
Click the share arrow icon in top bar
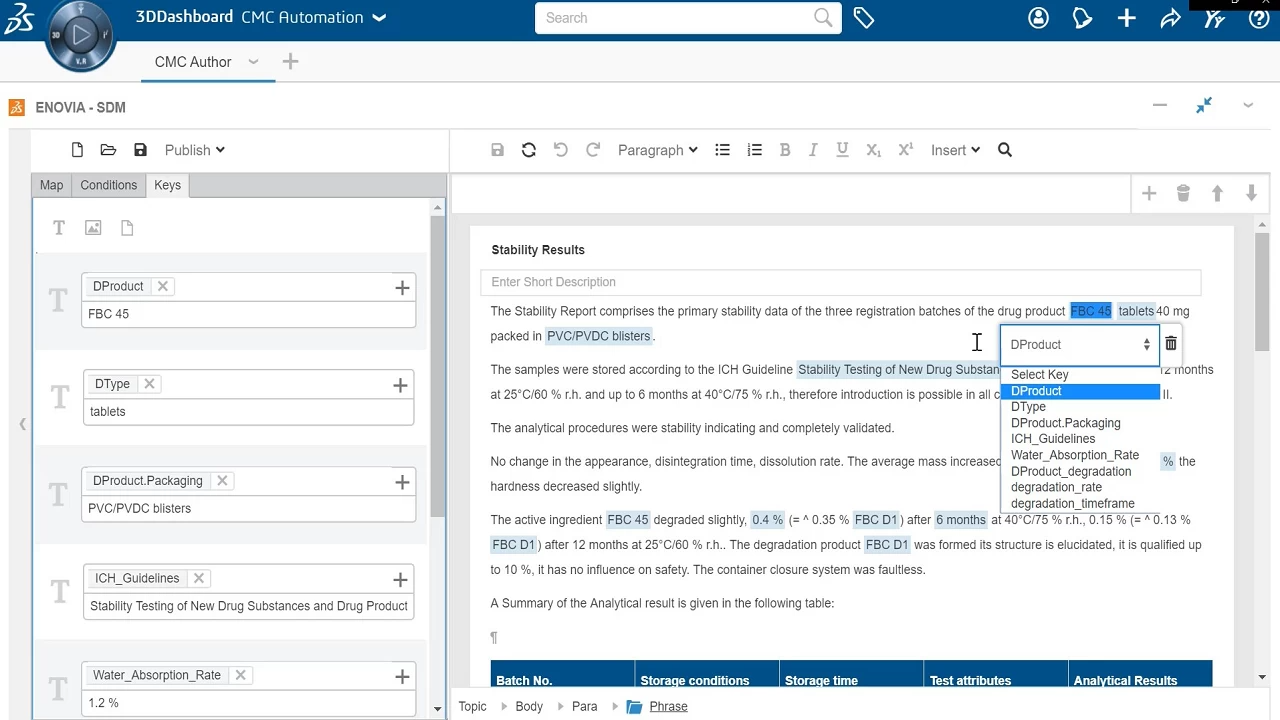[x=1170, y=18]
